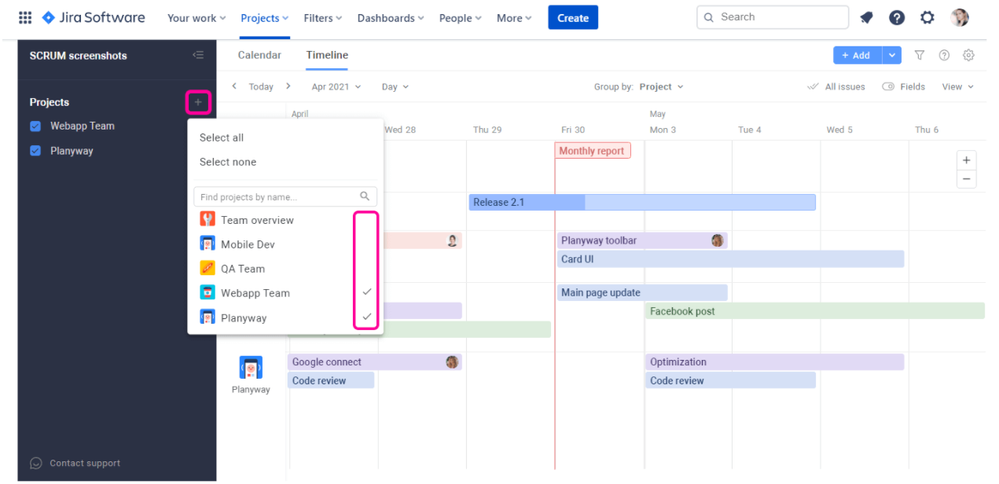999x484 pixels.
Task: Open the More dropdown
Action: tap(514, 18)
